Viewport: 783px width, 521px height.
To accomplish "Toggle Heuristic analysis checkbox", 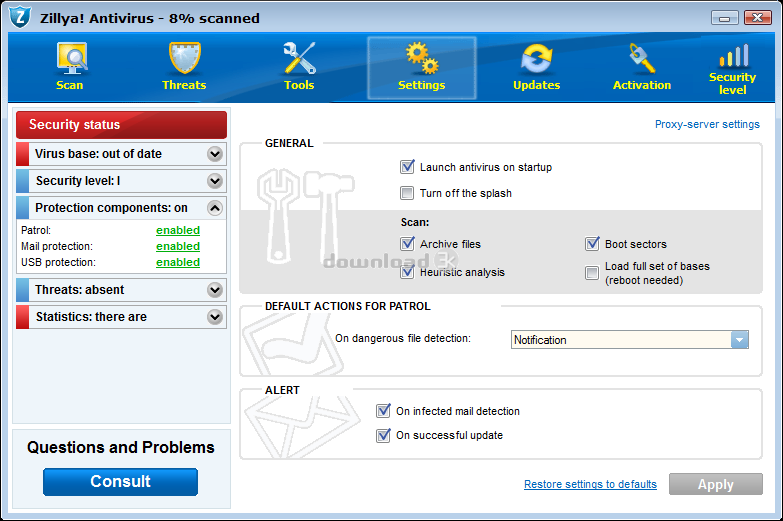I will coord(407,272).
